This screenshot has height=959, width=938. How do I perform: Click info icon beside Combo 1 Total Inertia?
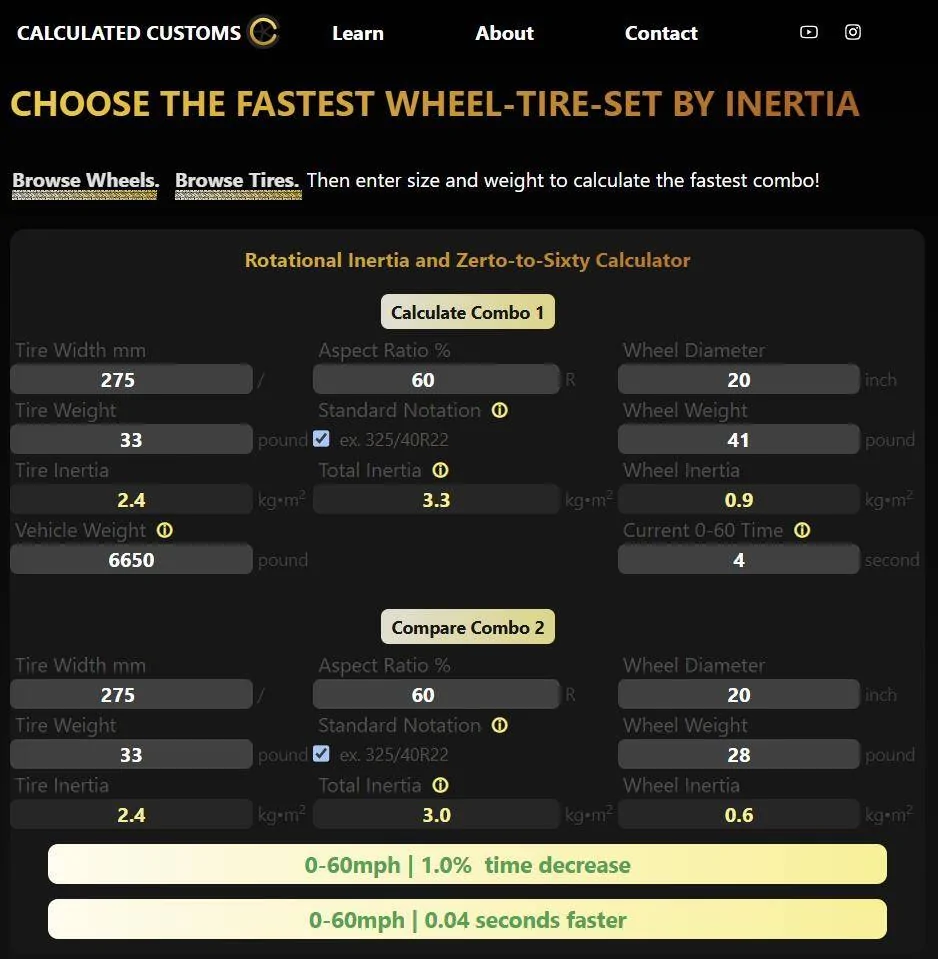pyautogui.click(x=440, y=470)
